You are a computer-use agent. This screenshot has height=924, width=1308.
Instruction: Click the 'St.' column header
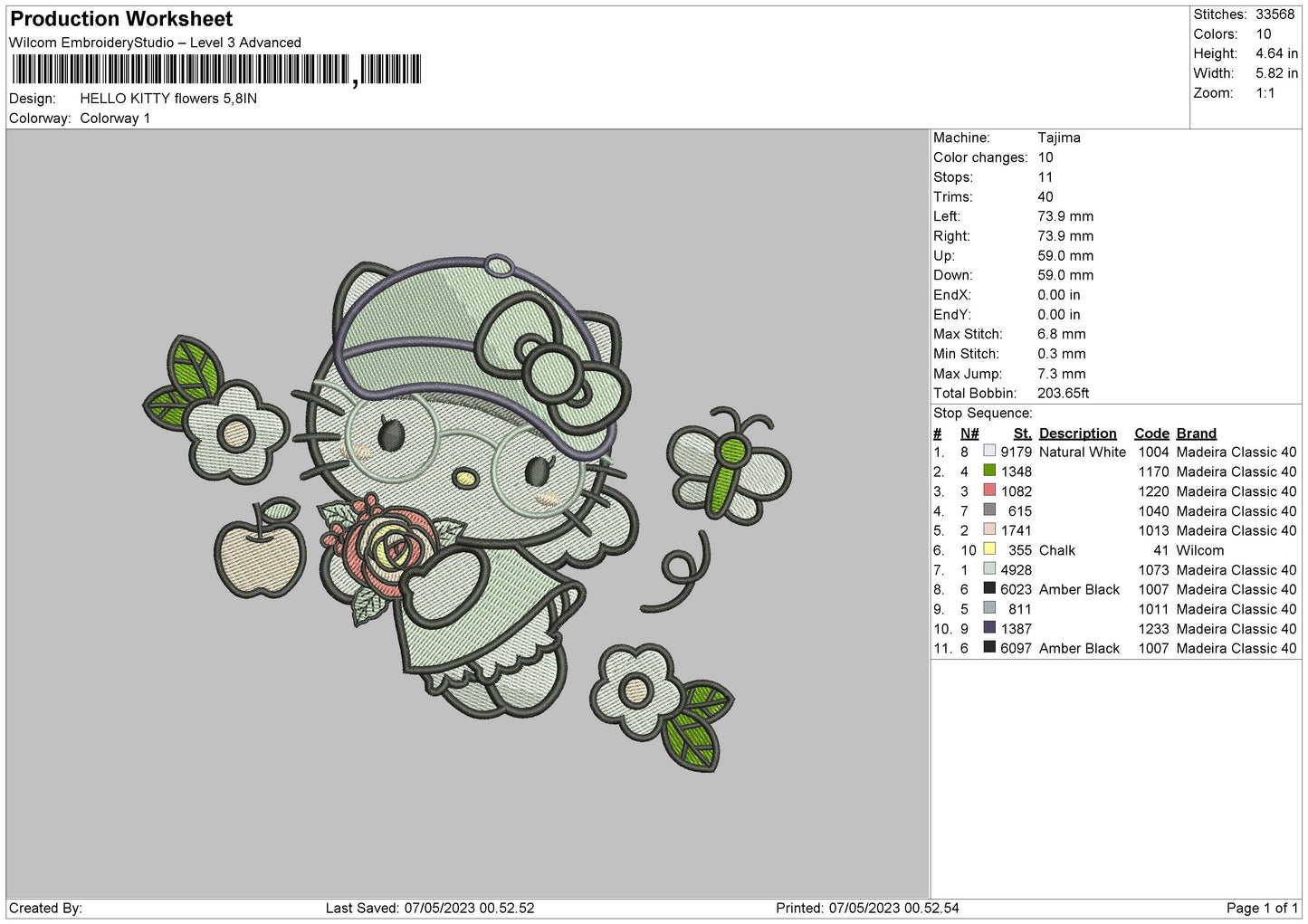click(1023, 433)
